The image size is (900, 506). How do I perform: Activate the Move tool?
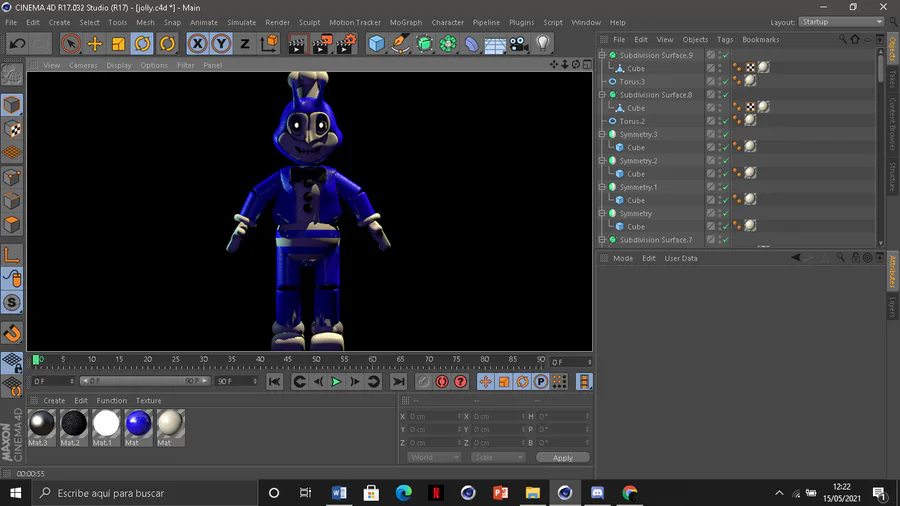coord(95,44)
